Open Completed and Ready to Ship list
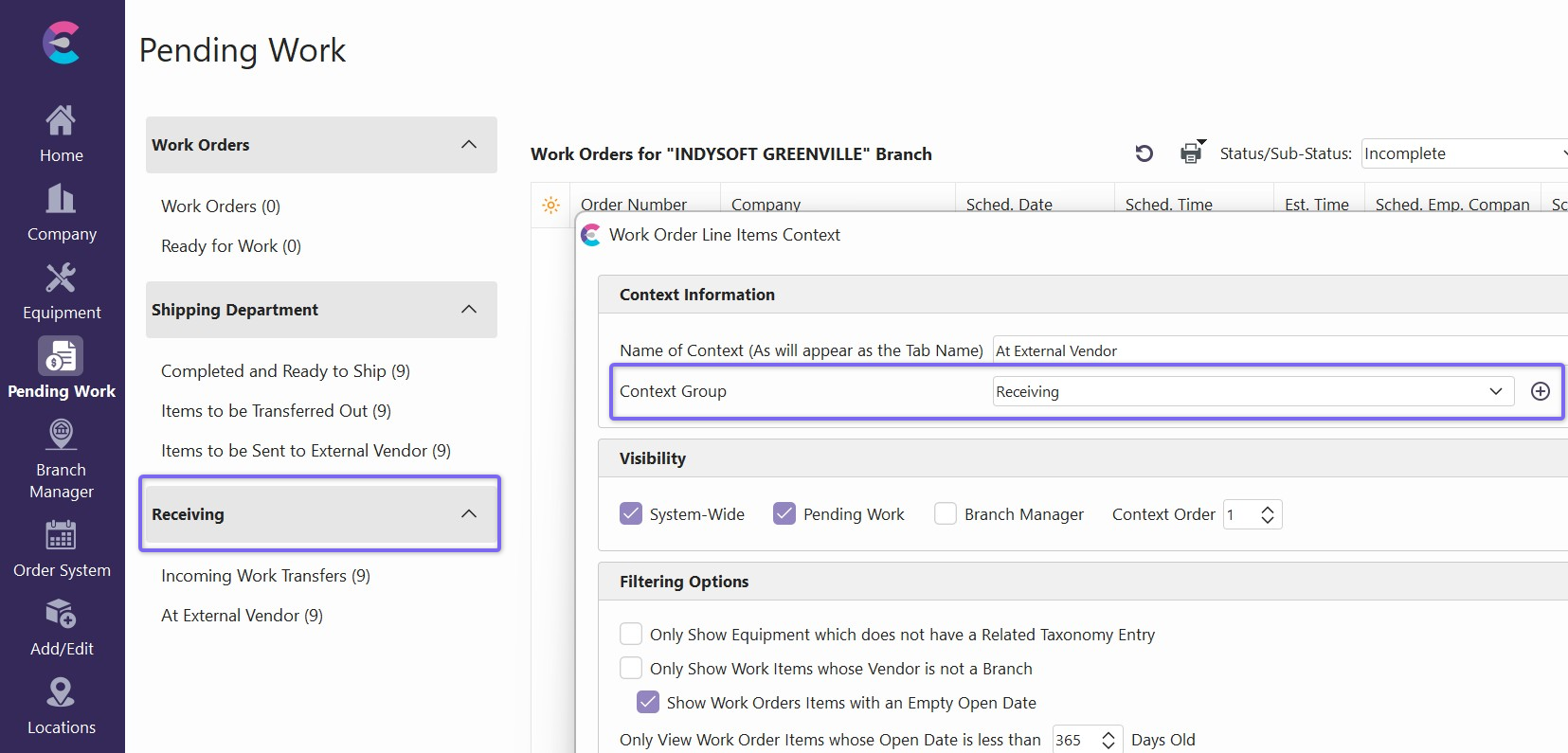 pyautogui.click(x=285, y=371)
